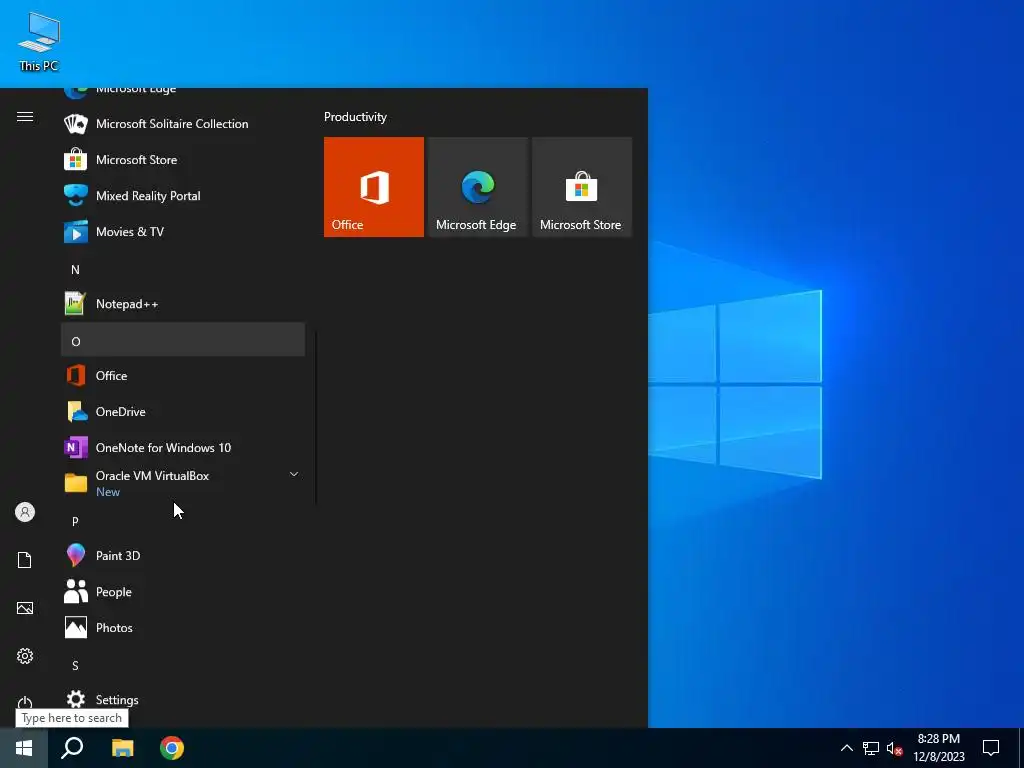Launch Notepad++ from the app list
1024x768 pixels.
click(x=183, y=304)
